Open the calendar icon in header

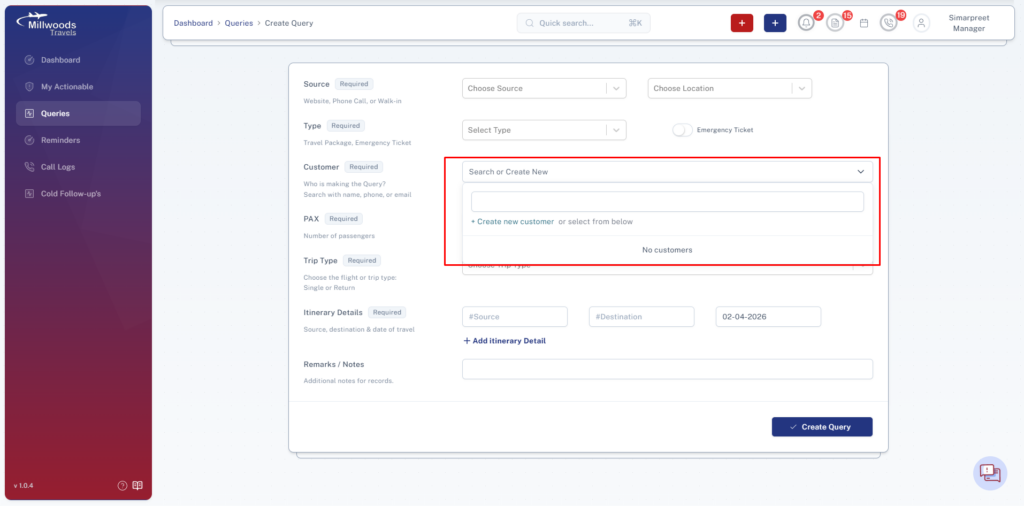[864, 23]
